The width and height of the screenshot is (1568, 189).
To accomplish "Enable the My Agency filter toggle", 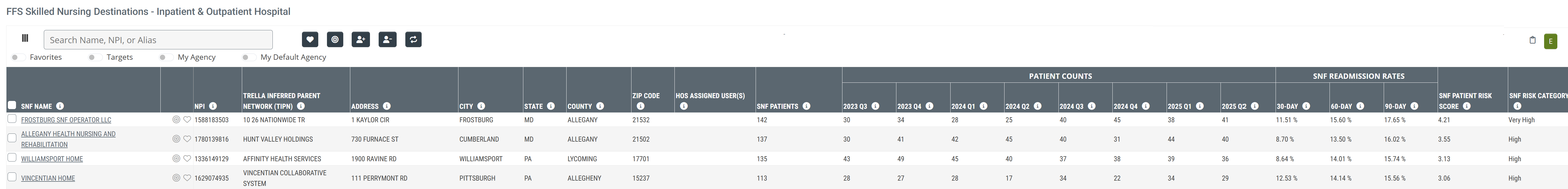I will tap(165, 57).
